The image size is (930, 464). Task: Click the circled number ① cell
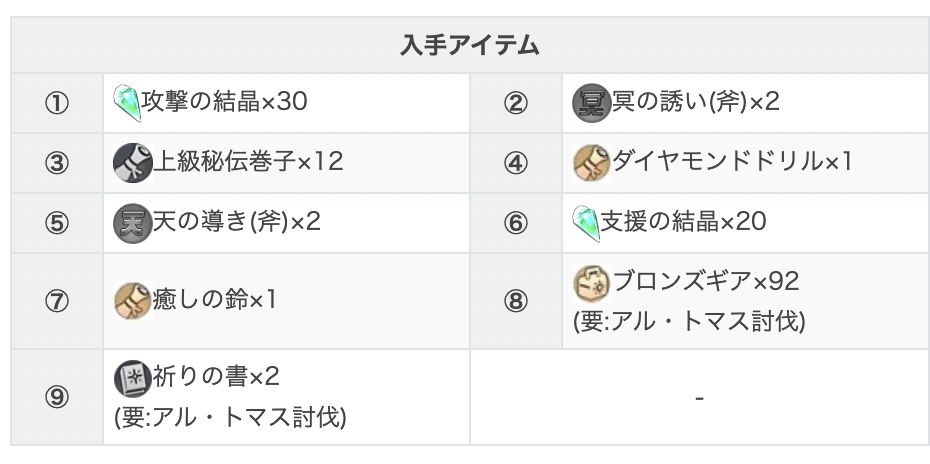(x=56, y=103)
